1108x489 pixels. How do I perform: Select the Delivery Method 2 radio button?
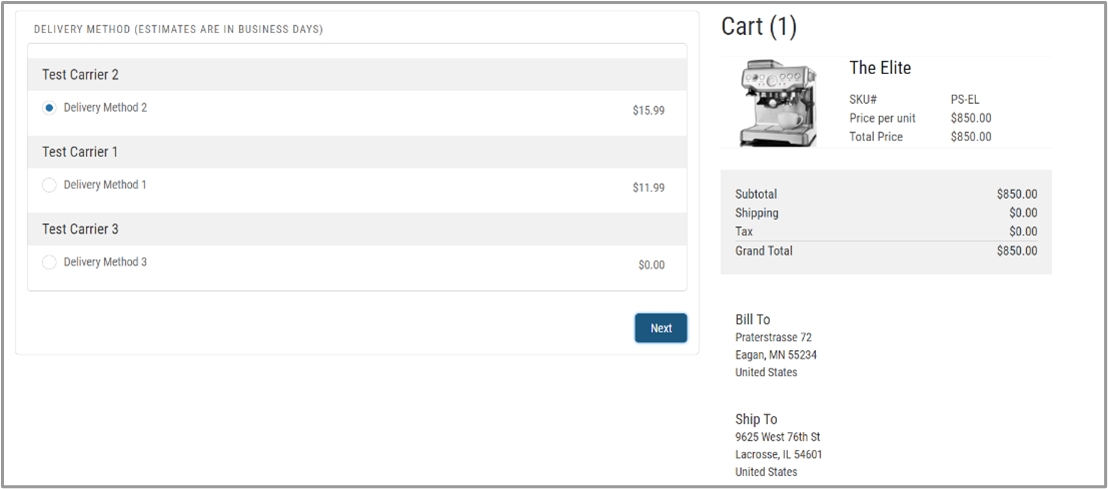[x=50, y=108]
